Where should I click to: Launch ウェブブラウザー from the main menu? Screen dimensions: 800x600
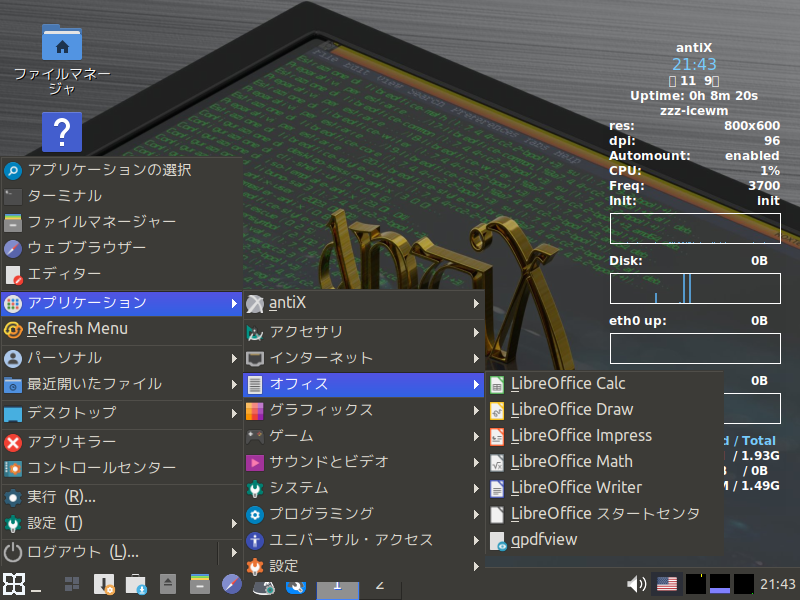pyautogui.click(x=122, y=248)
